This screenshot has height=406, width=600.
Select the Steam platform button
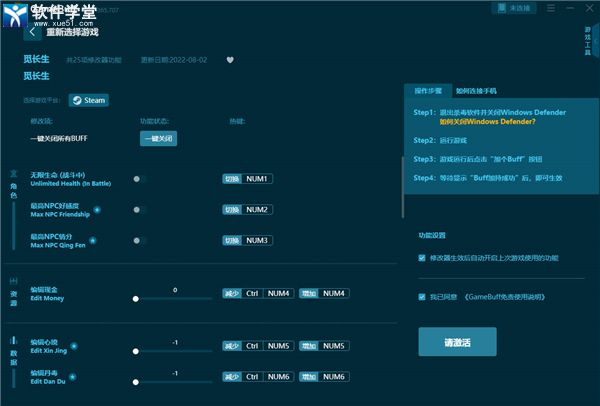point(89,100)
